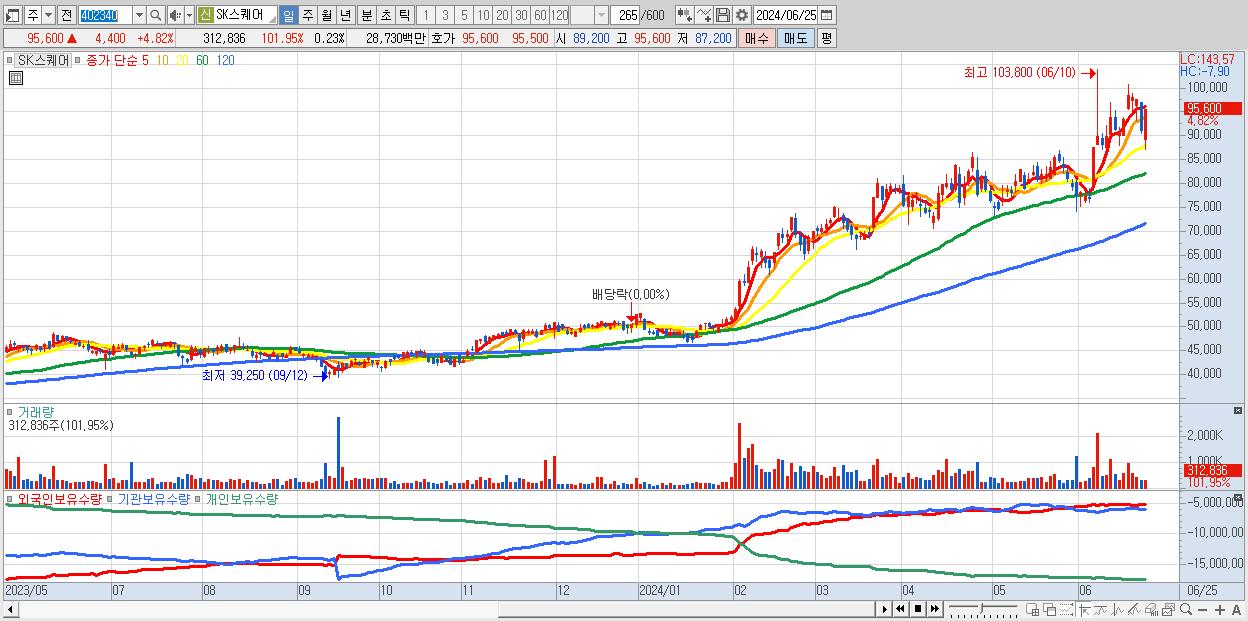1248x621 pixels.
Task: Switch to 년 (yearly) chart period
Action: coord(345,15)
